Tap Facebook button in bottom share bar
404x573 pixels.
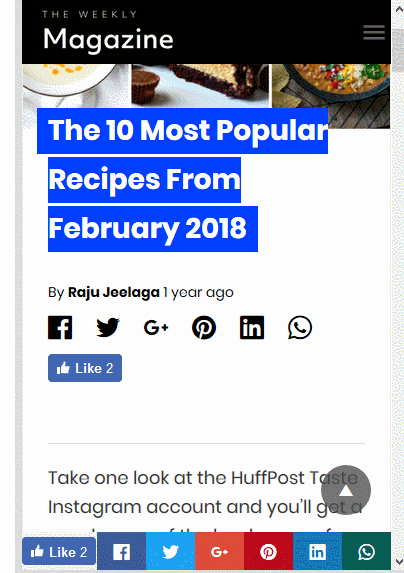pyautogui.click(x=122, y=551)
